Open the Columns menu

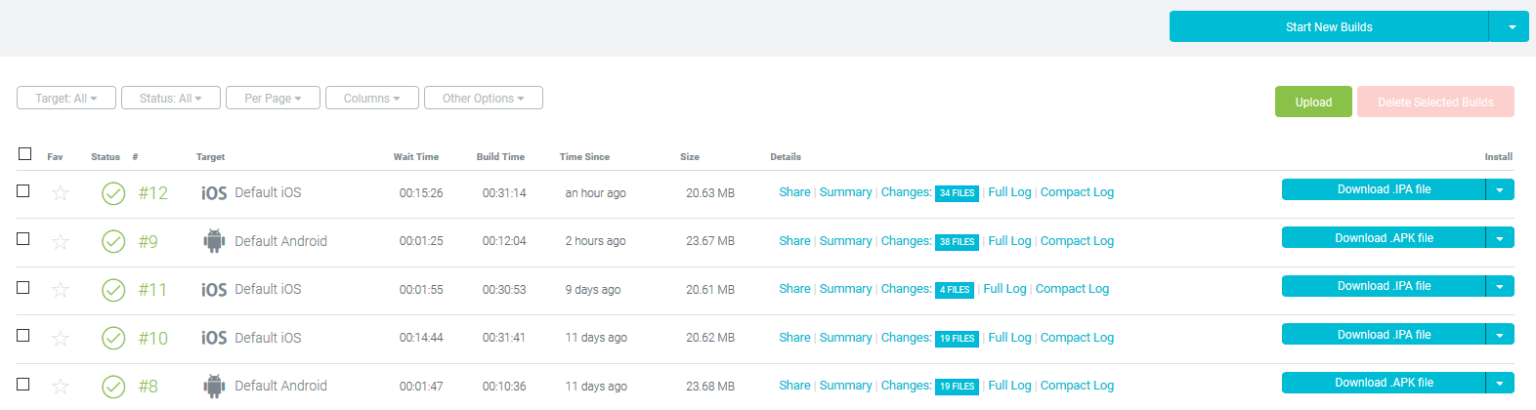pos(372,98)
